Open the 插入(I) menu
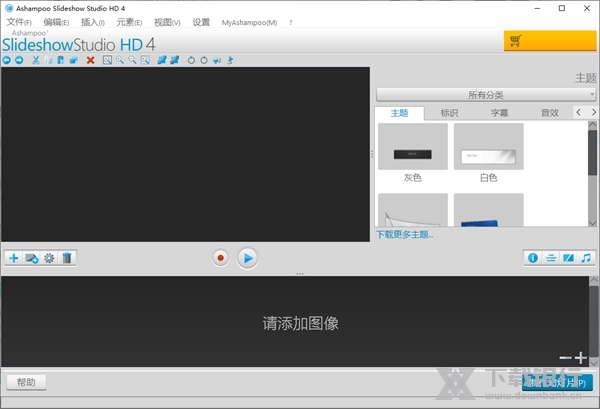The width and height of the screenshot is (600, 409). 93,22
